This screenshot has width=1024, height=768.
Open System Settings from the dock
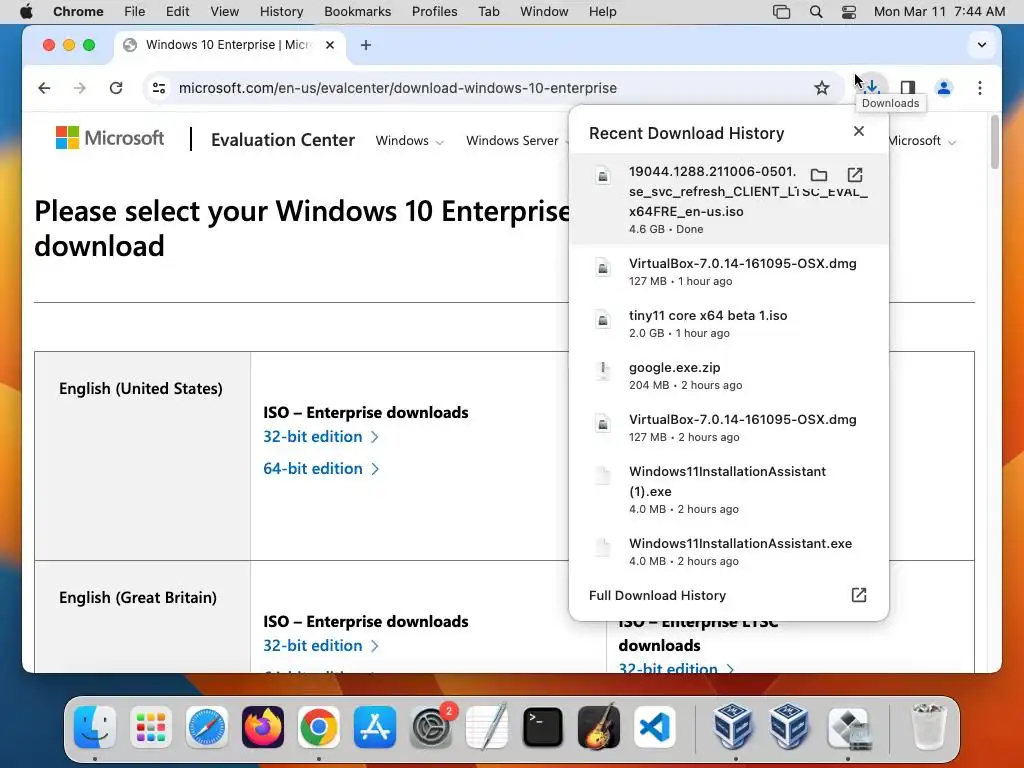click(431, 727)
